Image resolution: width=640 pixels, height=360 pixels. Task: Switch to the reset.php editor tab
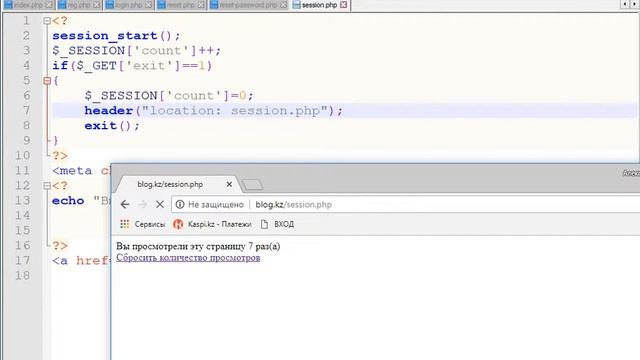[181, 5]
